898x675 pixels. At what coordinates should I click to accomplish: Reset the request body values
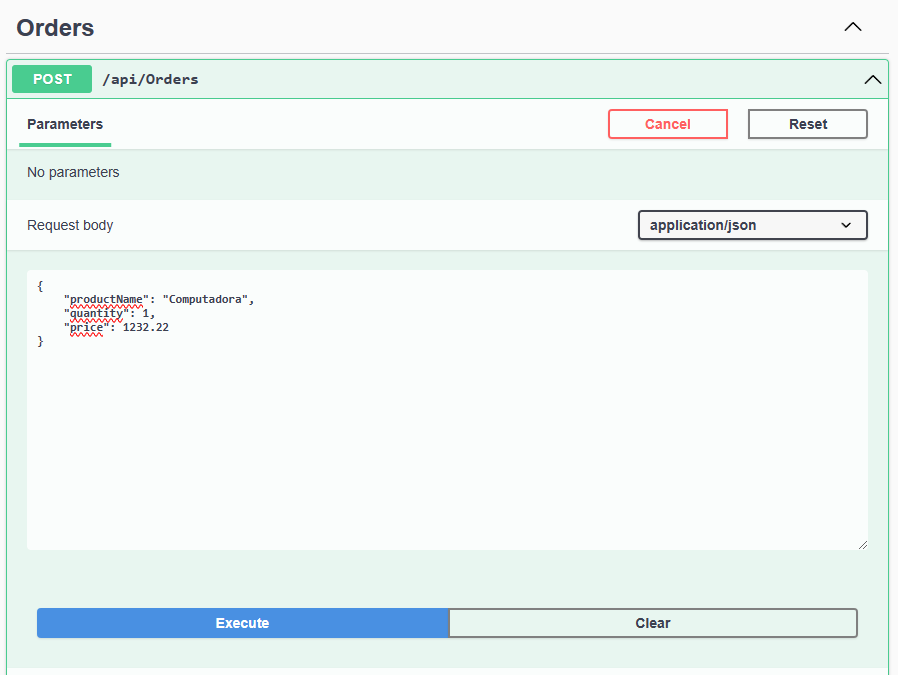coord(808,124)
